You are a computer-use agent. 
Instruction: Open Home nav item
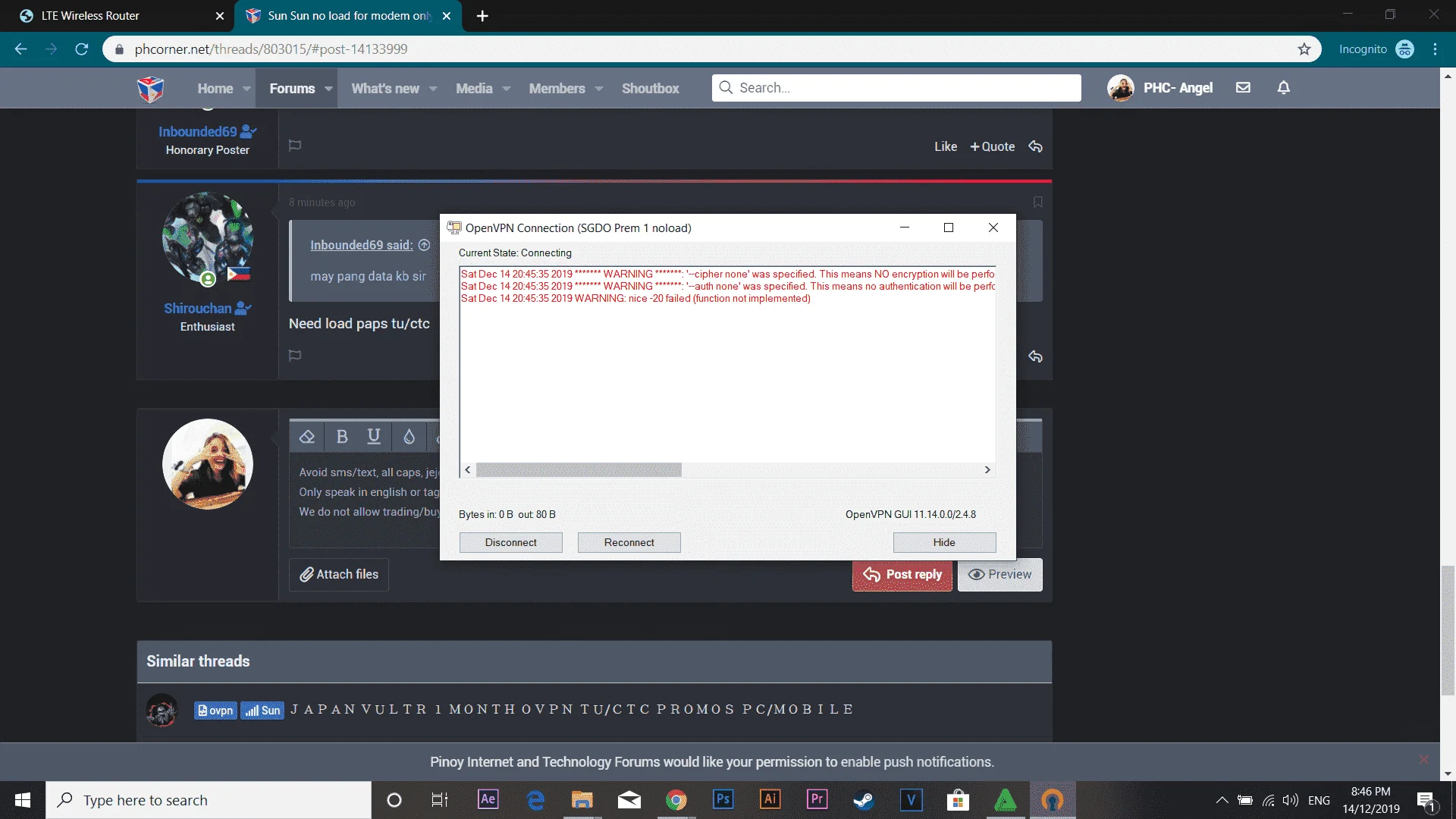tap(215, 89)
